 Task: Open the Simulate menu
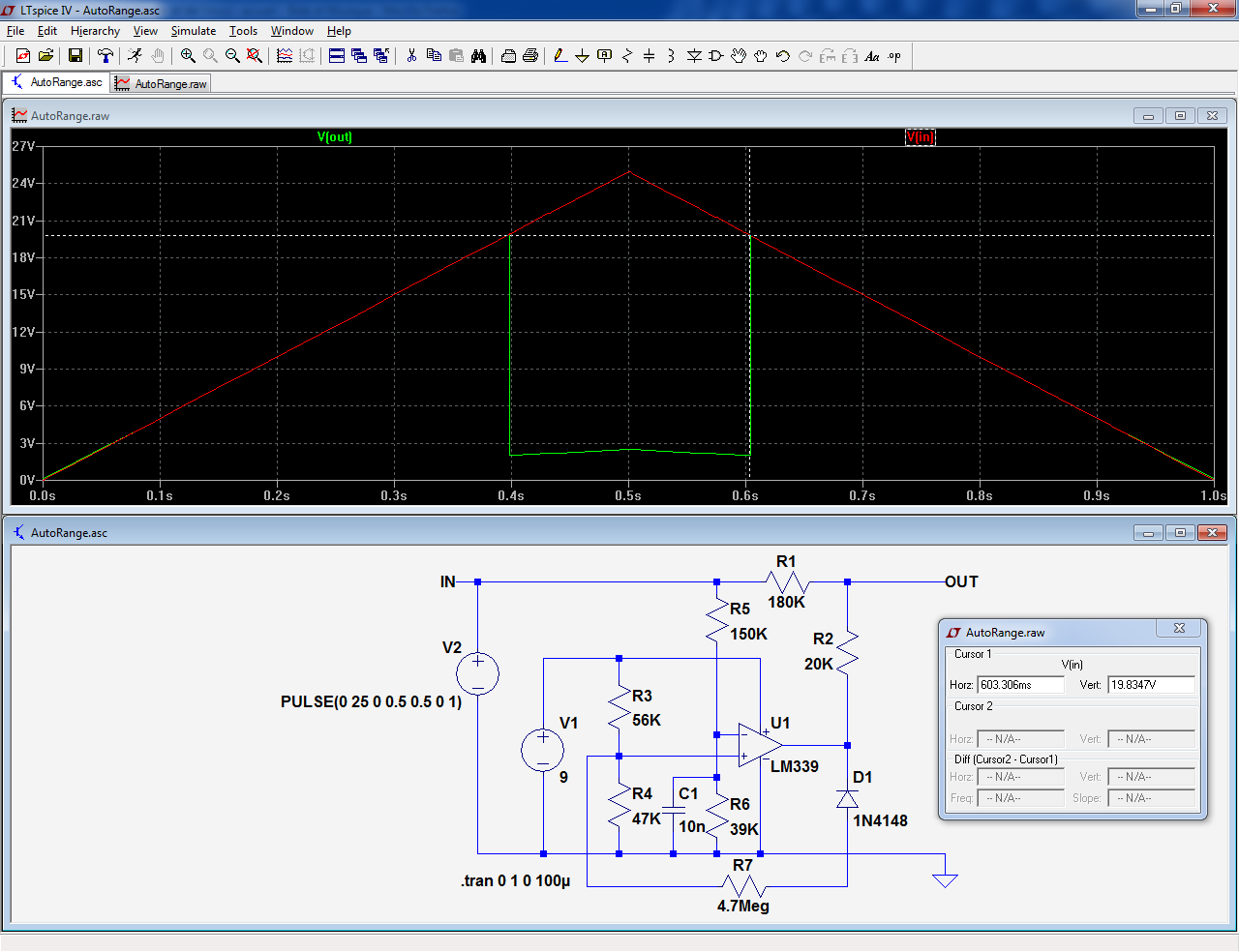(x=194, y=31)
